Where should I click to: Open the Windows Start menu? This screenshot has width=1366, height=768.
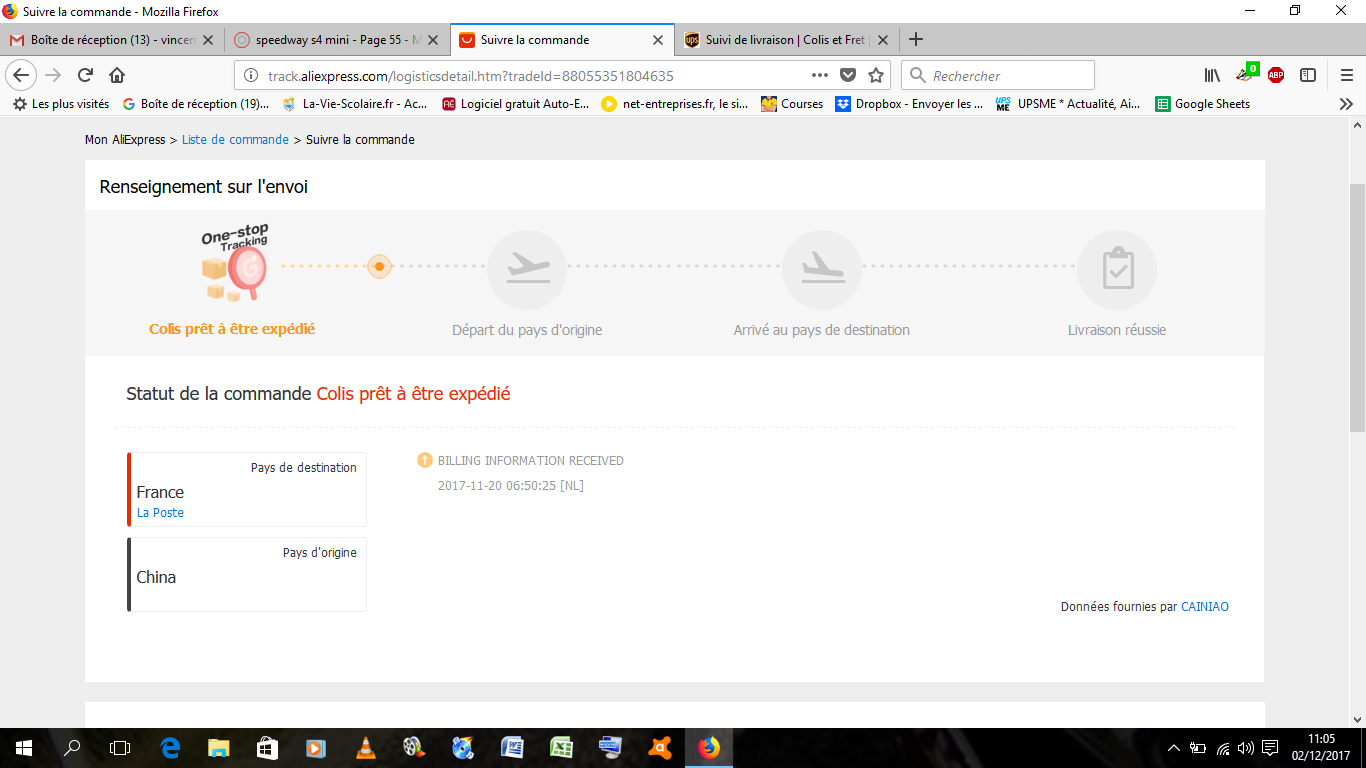pyautogui.click(x=23, y=747)
